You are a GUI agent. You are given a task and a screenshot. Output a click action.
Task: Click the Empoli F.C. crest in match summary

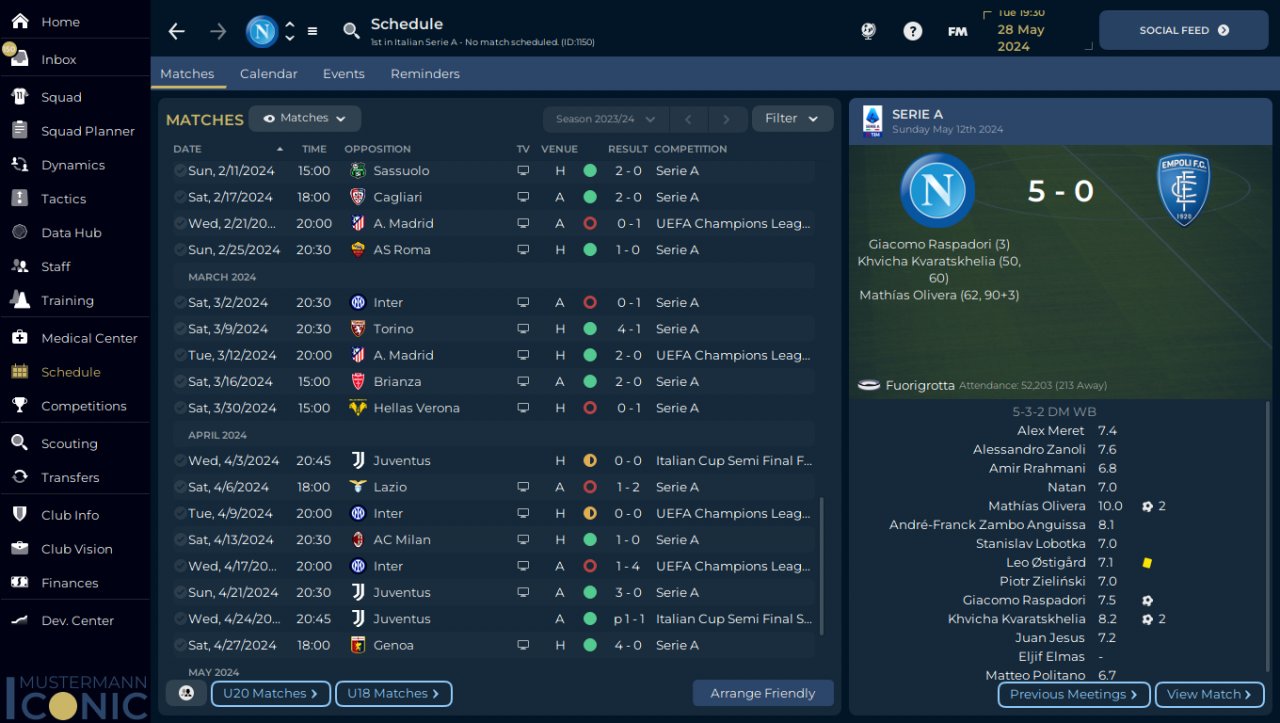tap(1183, 189)
